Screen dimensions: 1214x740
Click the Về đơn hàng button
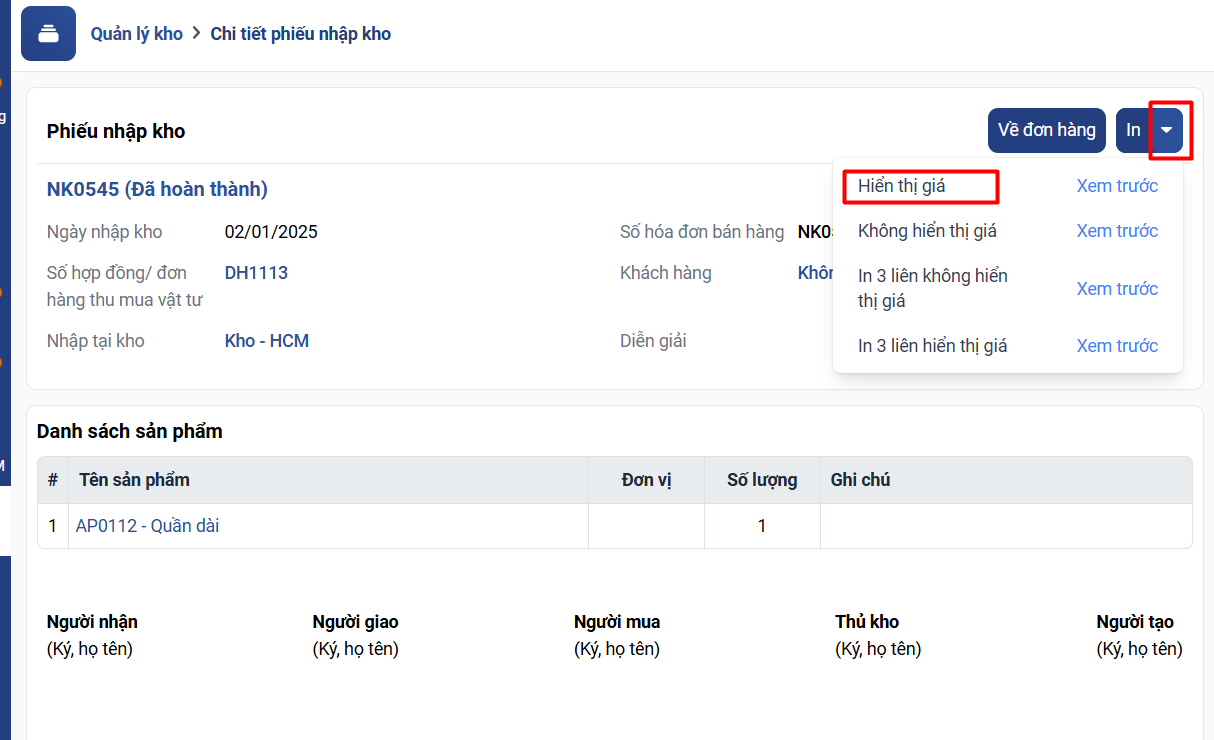1046,130
